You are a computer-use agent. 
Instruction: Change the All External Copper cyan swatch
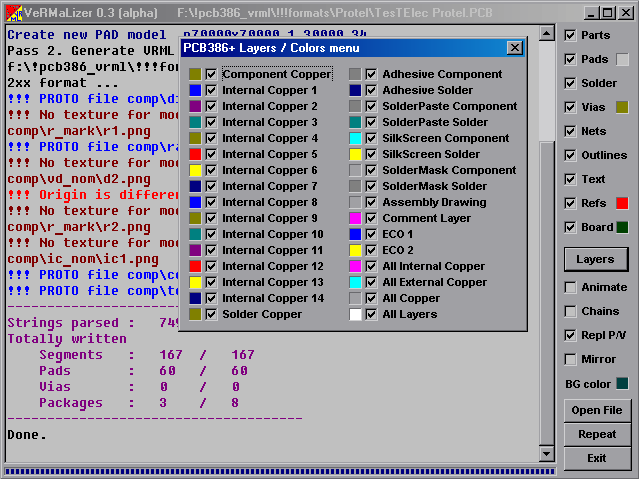click(355, 282)
